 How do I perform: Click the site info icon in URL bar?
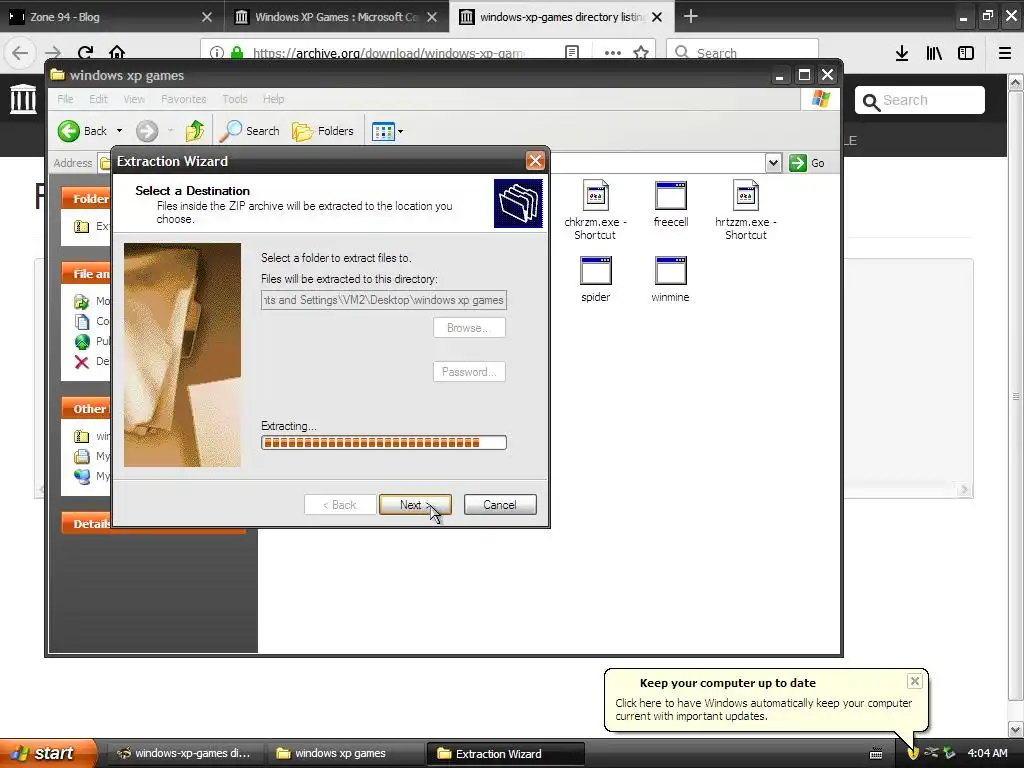coord(217,53)
